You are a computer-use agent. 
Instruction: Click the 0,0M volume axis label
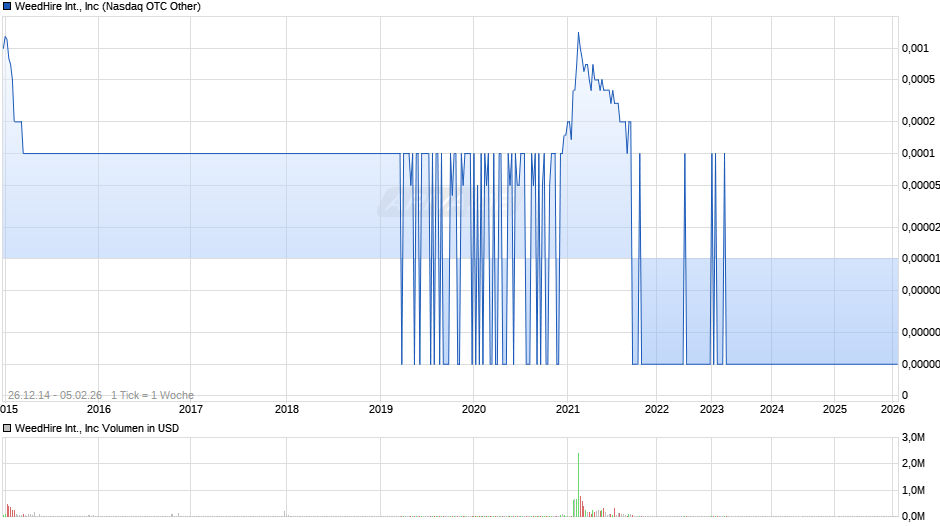pos(913,516)
